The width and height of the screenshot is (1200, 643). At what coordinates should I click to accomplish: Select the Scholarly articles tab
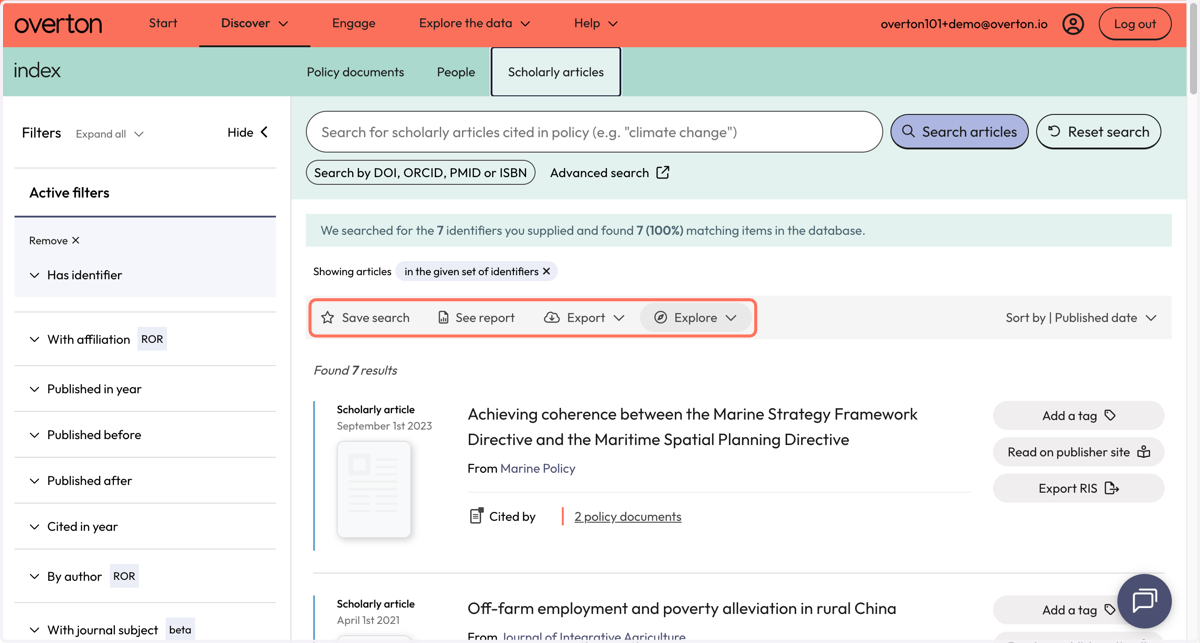(x=556, y=72)
